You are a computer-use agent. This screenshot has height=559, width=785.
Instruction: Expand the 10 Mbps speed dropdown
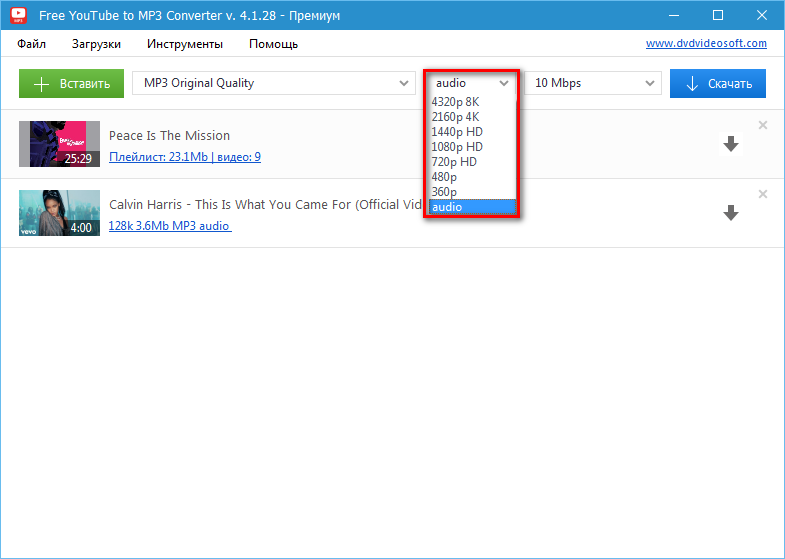pos(593,83)
